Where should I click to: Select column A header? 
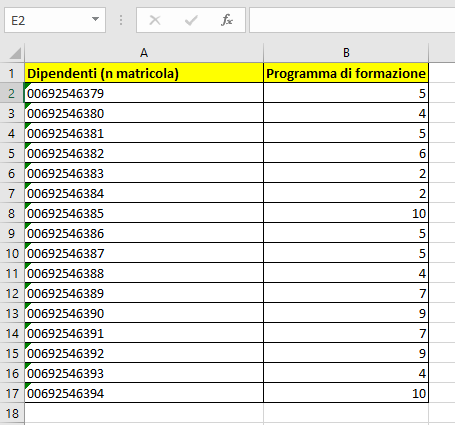click(x=144, y=53)
